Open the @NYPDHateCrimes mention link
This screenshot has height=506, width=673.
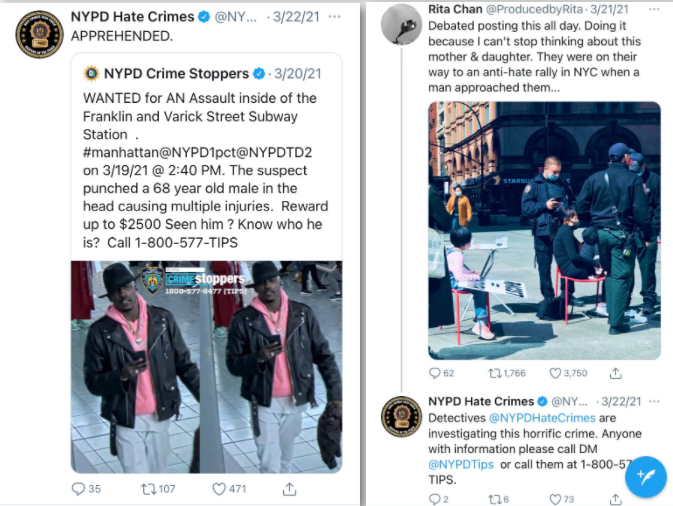click(x=542, y=418)
